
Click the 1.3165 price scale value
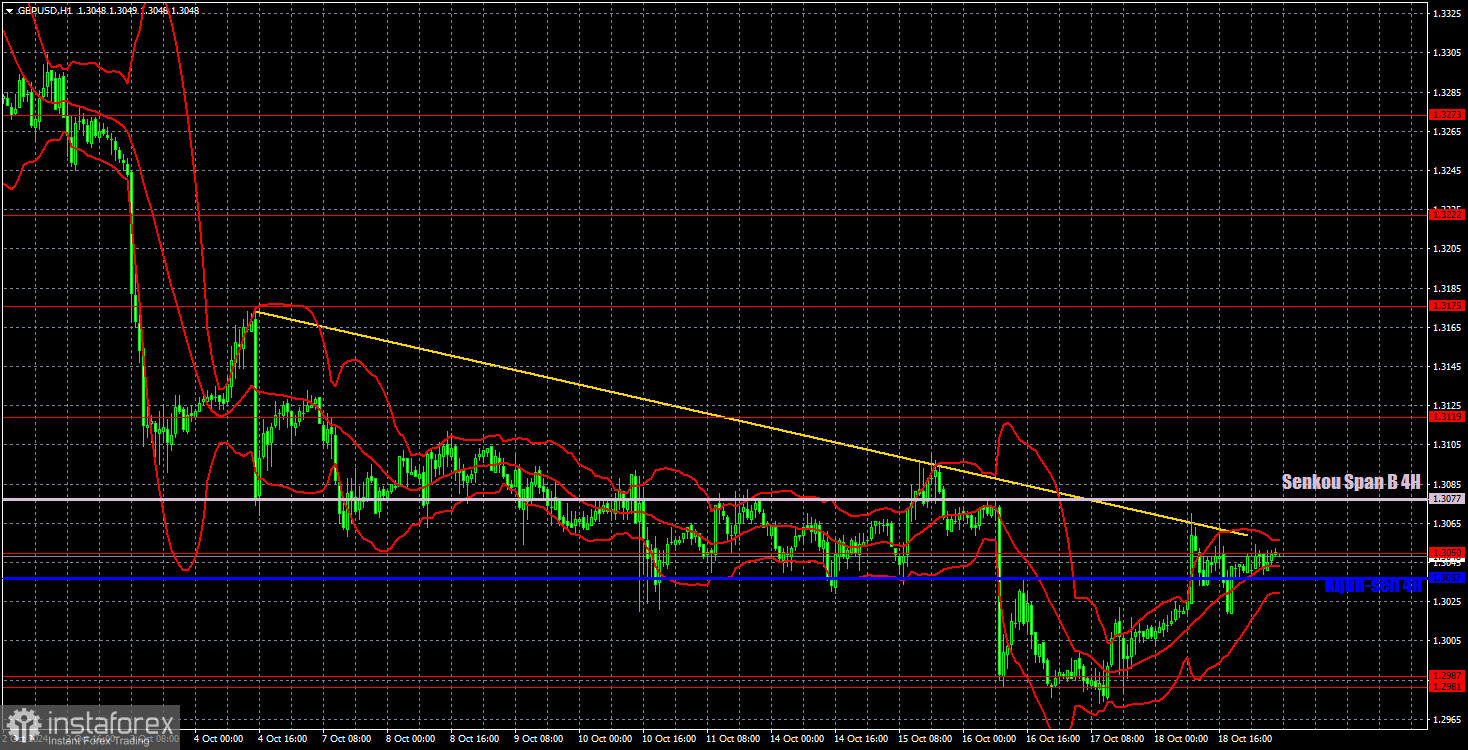coord(1448,327)
